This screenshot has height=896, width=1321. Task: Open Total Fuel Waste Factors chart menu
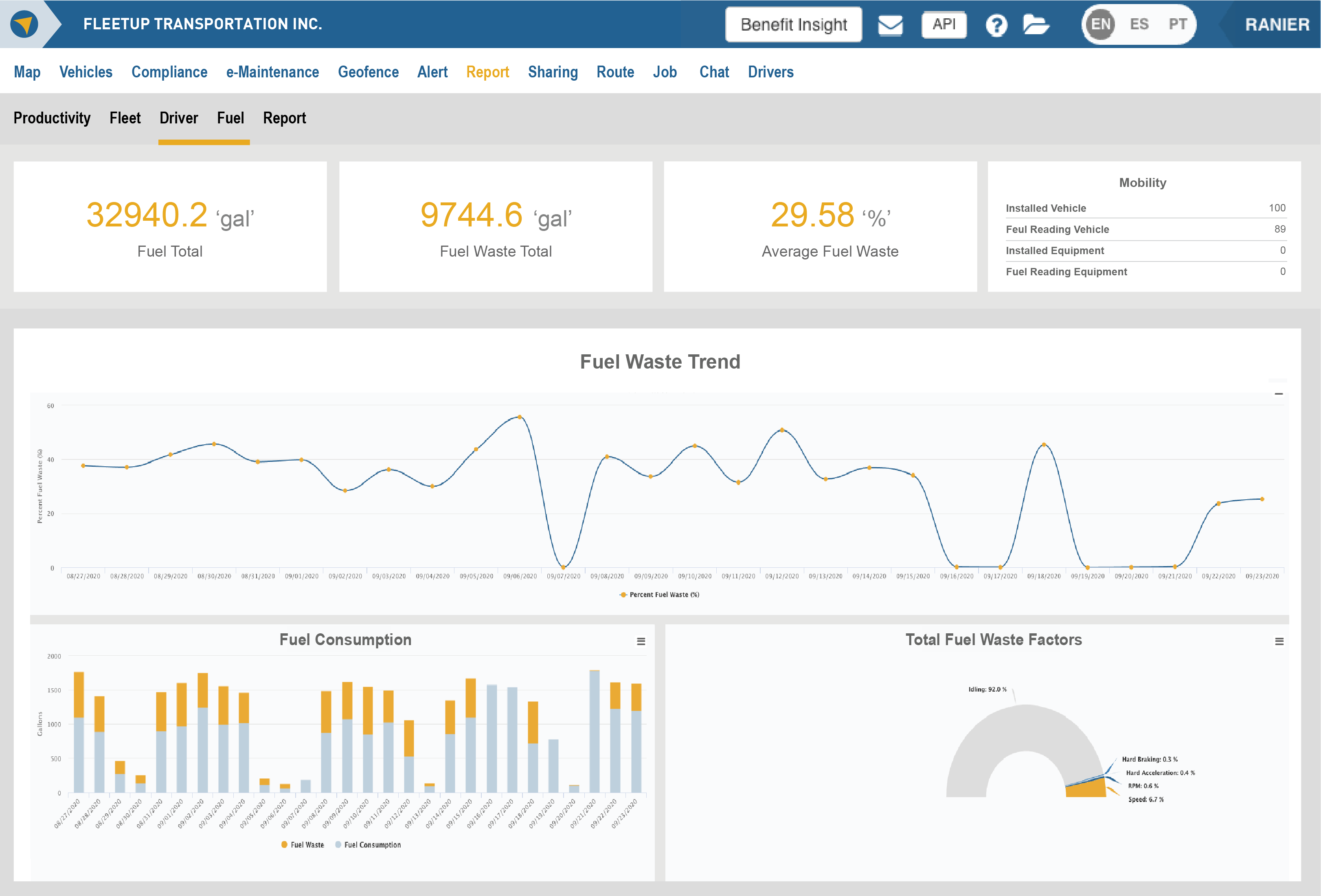coord(1279,641)
